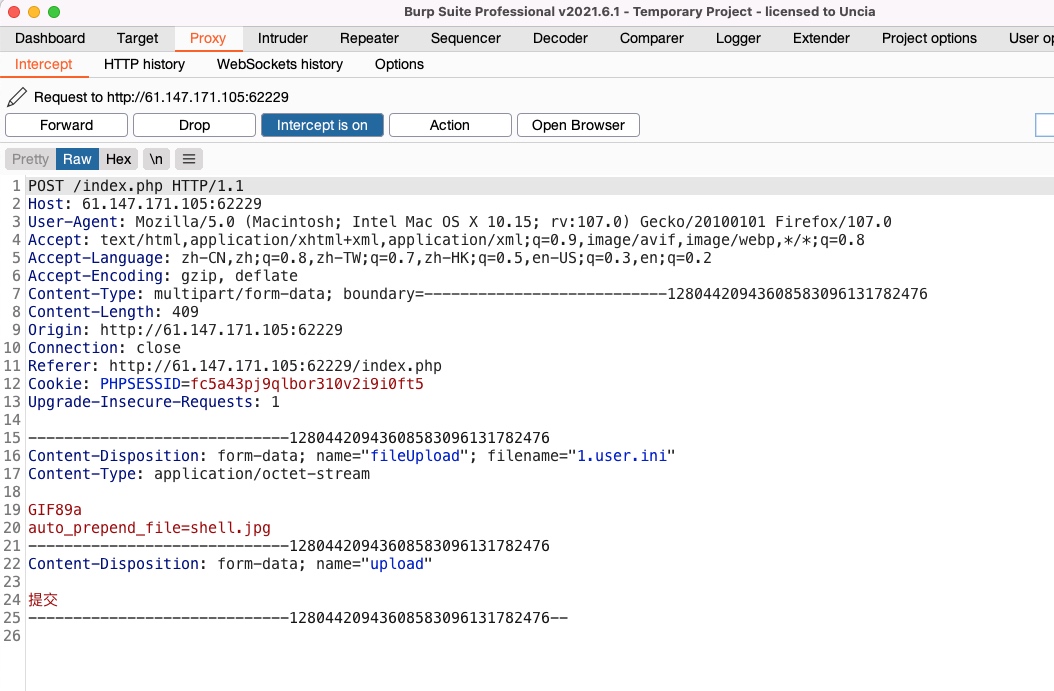Open the Project options tab
The height and width of the screenshot is (691, 1054).
929,38
